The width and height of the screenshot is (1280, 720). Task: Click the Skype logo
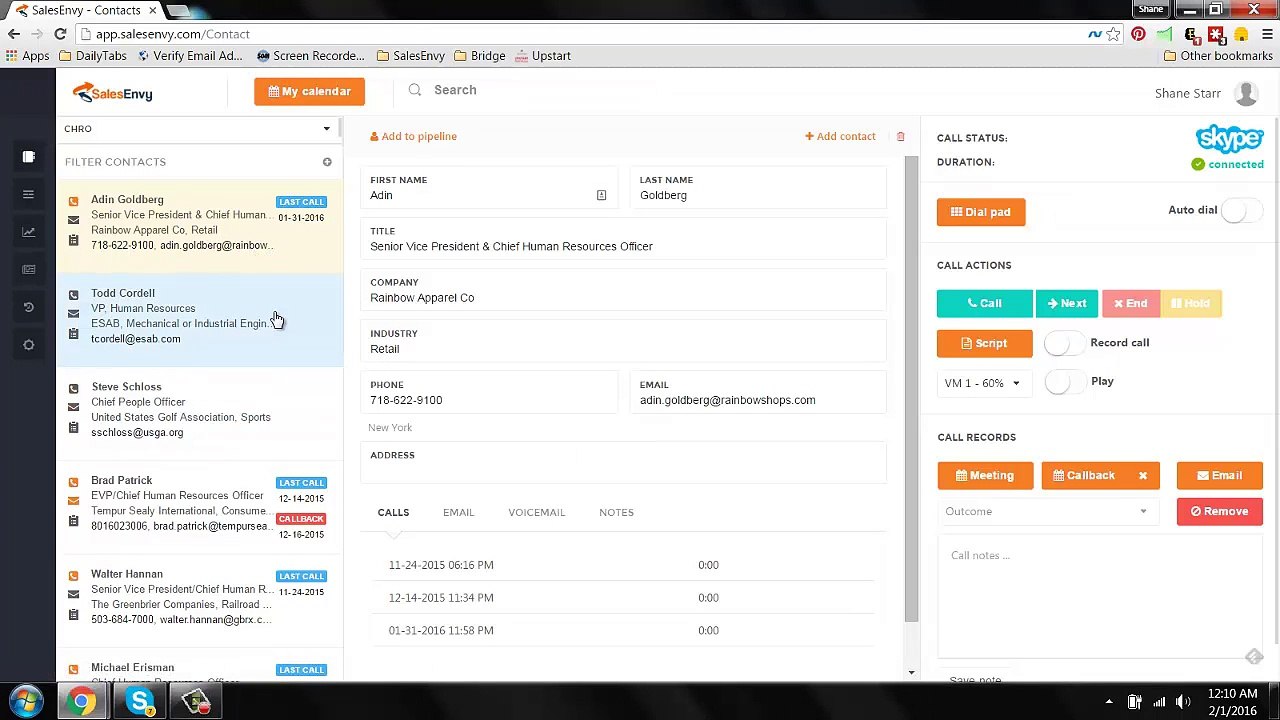[x=1229, y=138]
